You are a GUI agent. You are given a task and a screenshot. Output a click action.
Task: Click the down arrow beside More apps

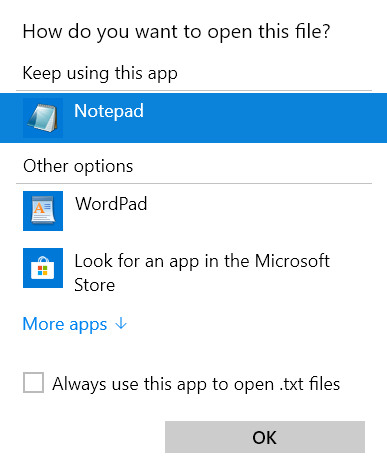121,323
